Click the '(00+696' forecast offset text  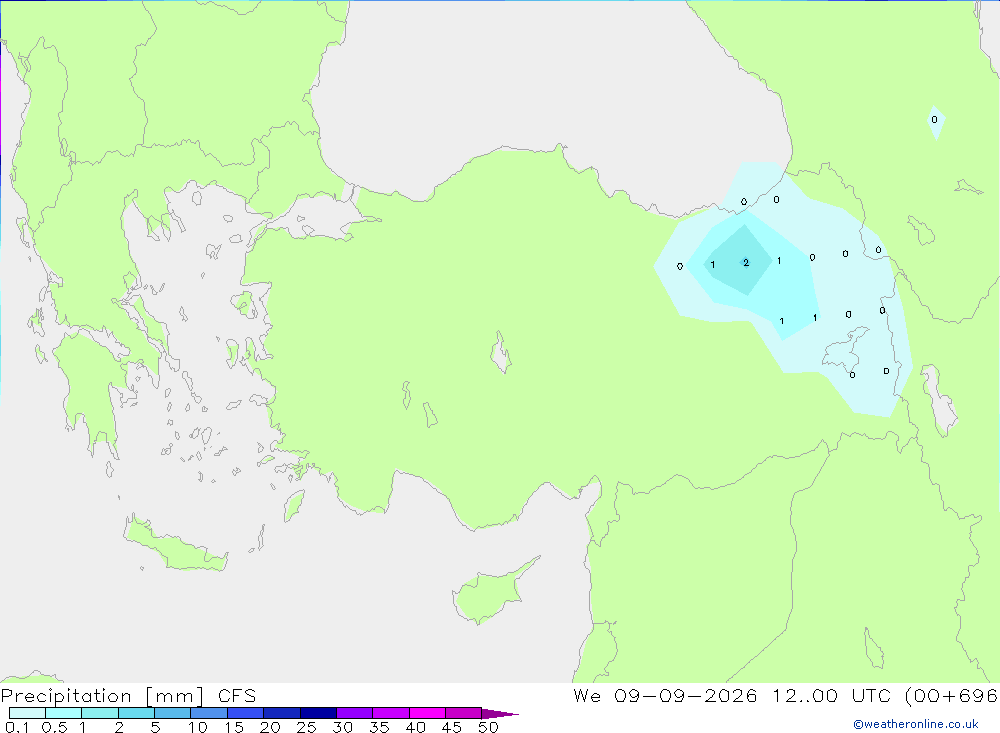click(952, 696)
